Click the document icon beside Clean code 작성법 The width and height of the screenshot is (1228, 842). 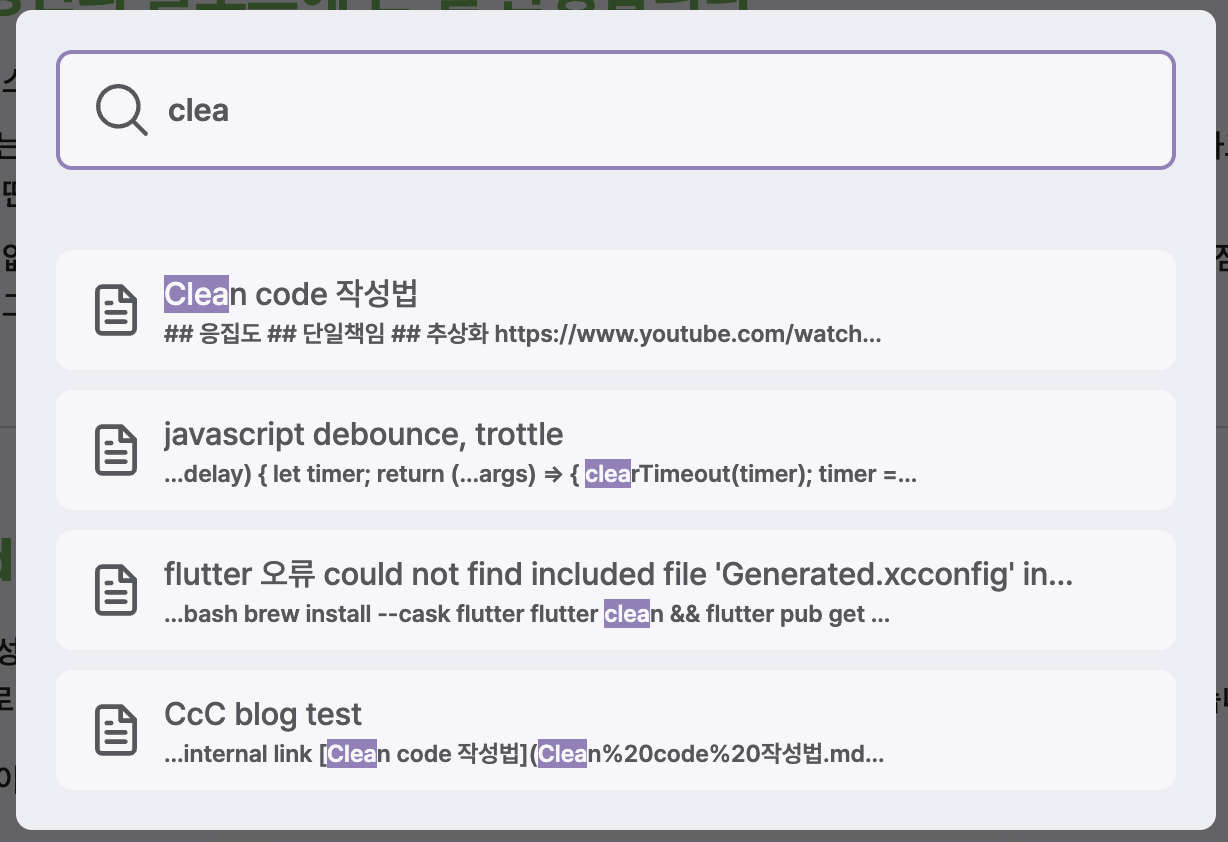(116, 310)
